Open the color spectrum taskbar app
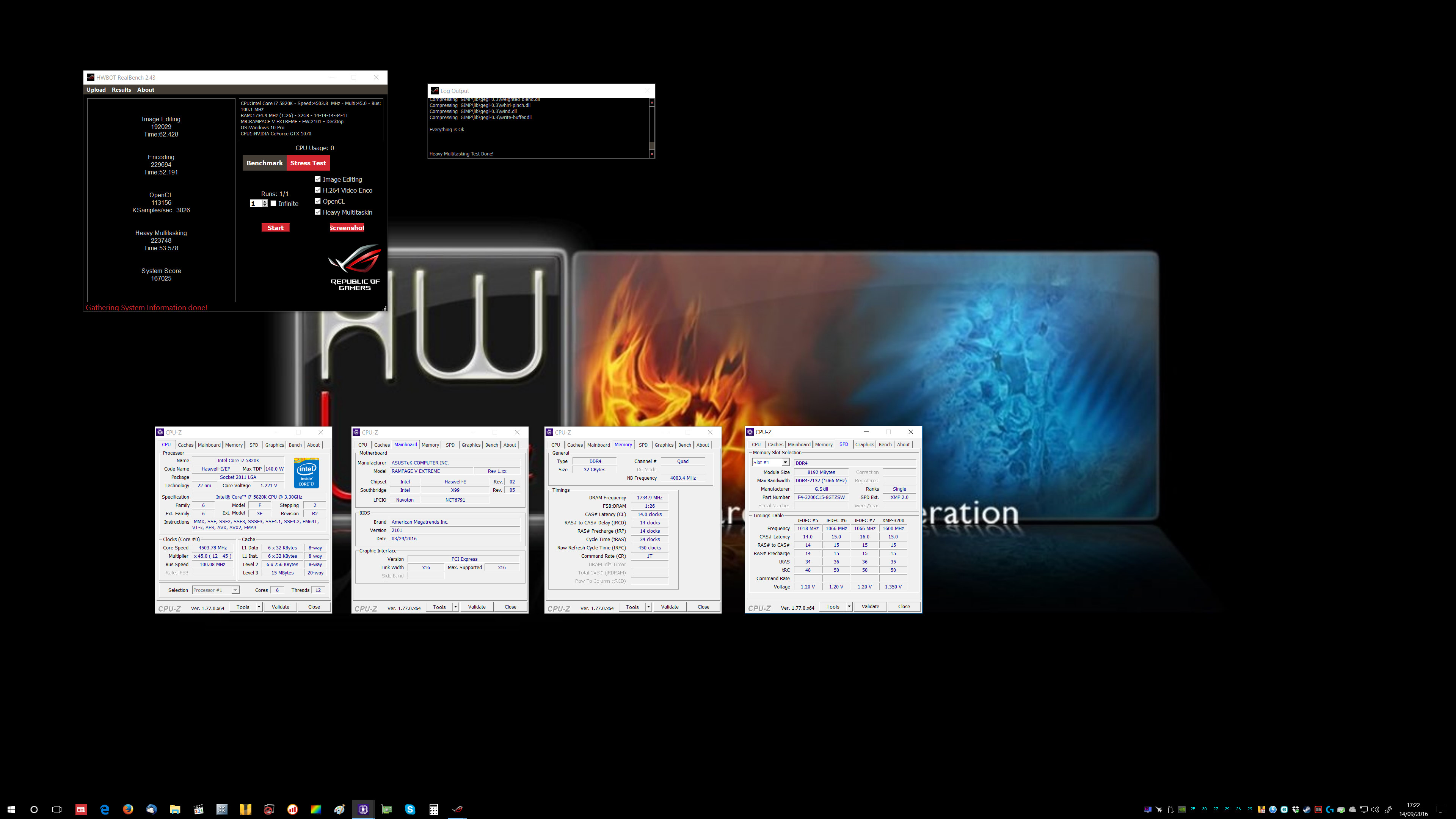Viewport: 1456px width, 819px height. [x=316, y=810]
